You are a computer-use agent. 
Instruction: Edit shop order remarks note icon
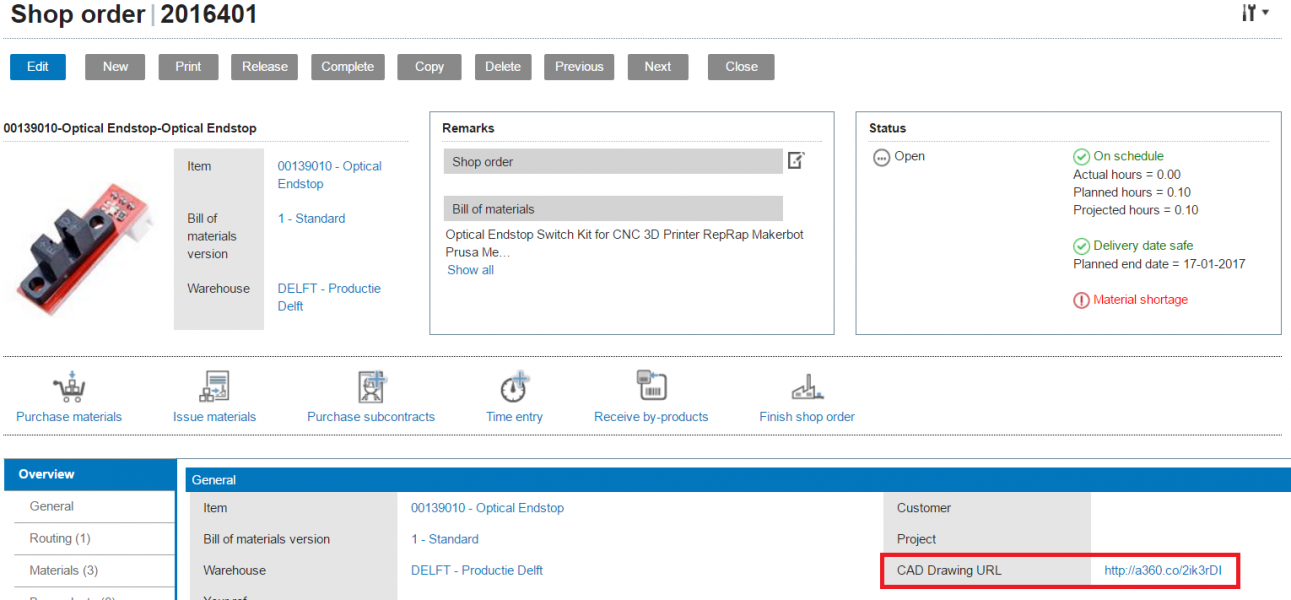tap(796, 161)
